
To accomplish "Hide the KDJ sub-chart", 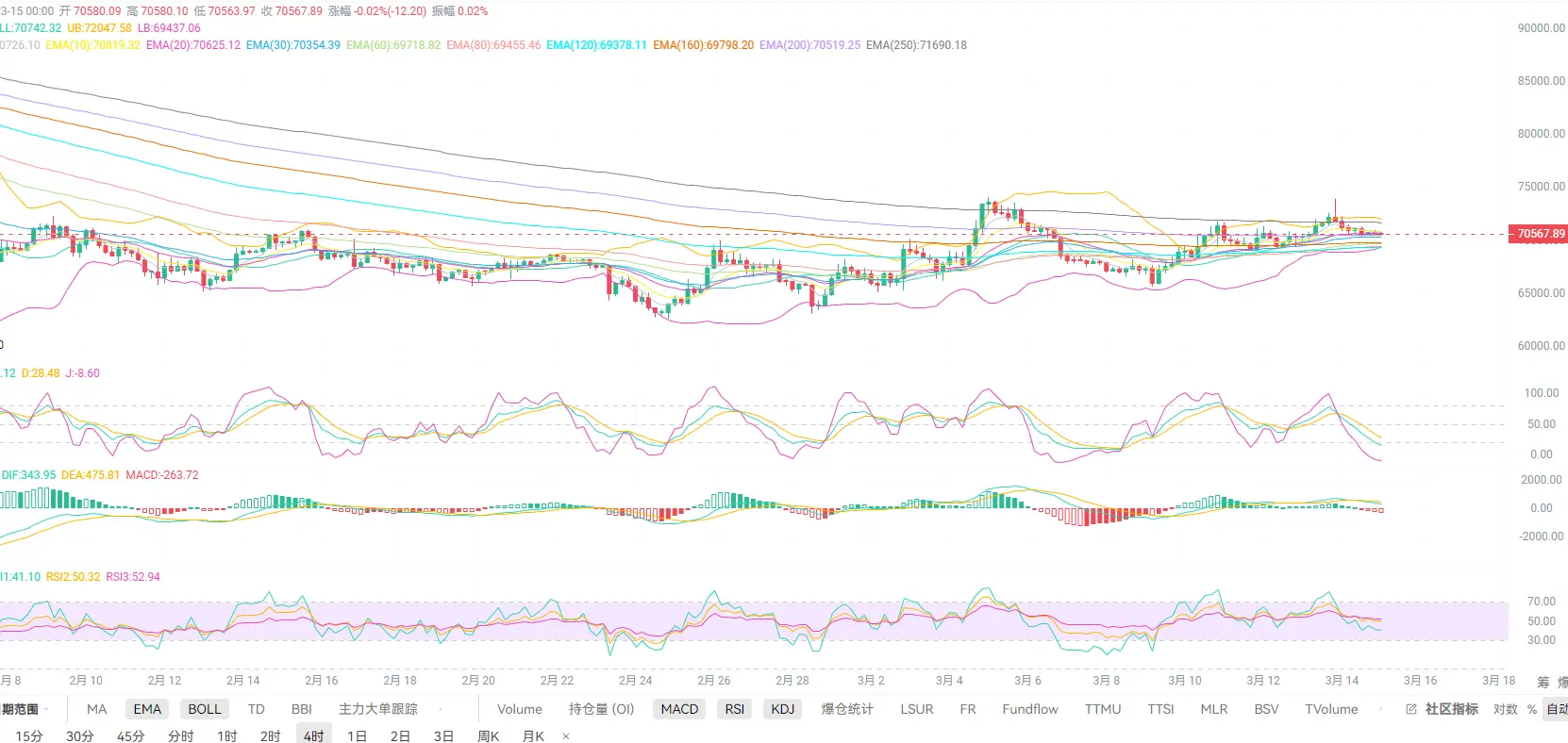I will [x=782, y=709].
